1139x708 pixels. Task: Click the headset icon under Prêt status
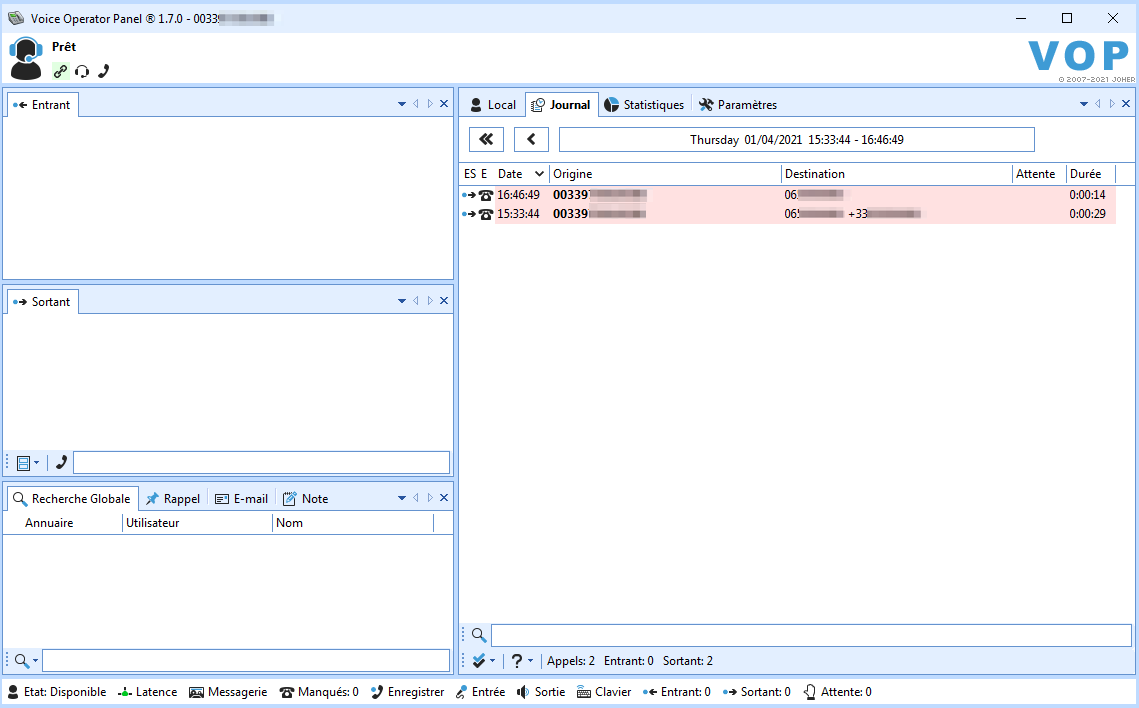[x=82, y=71]
